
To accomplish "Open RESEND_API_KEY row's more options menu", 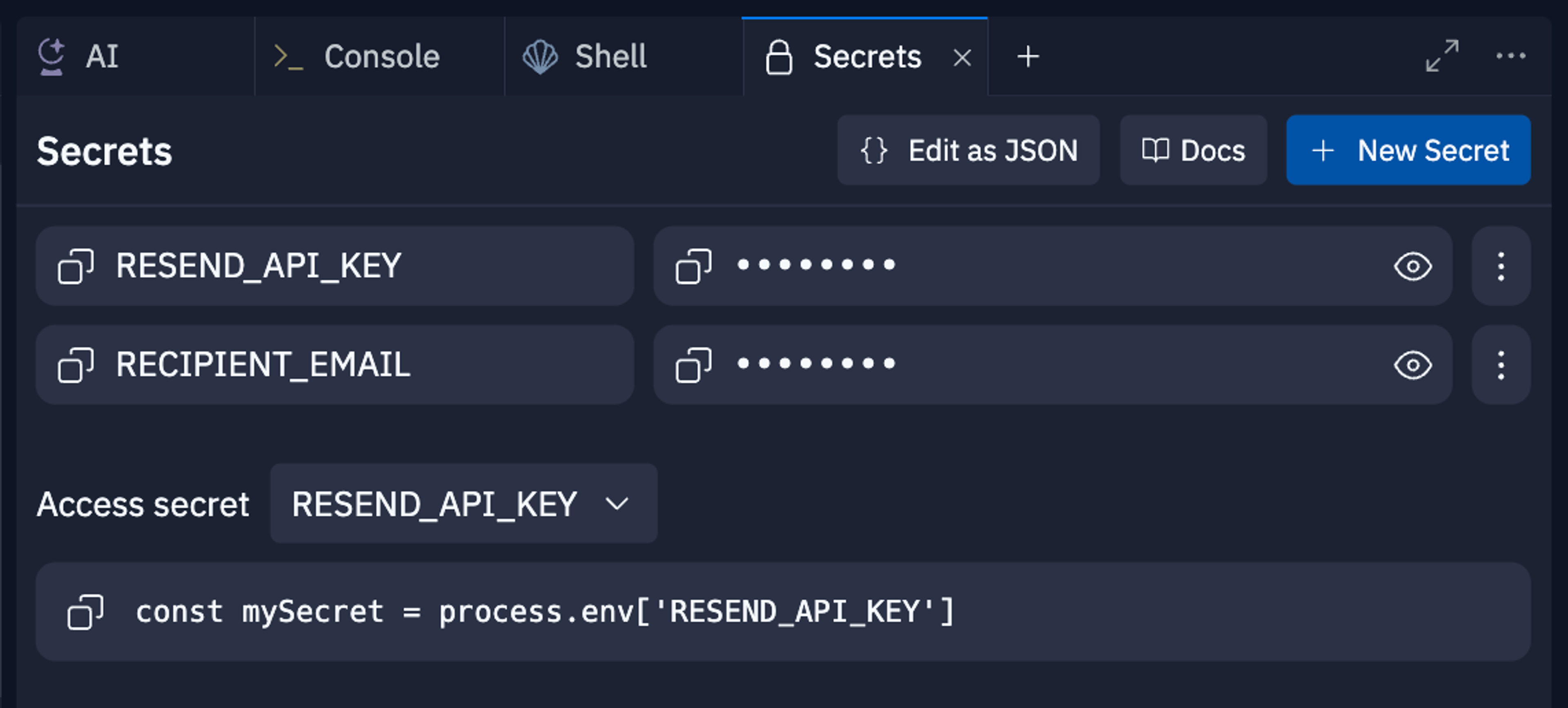I will [x=1501, y=266].
